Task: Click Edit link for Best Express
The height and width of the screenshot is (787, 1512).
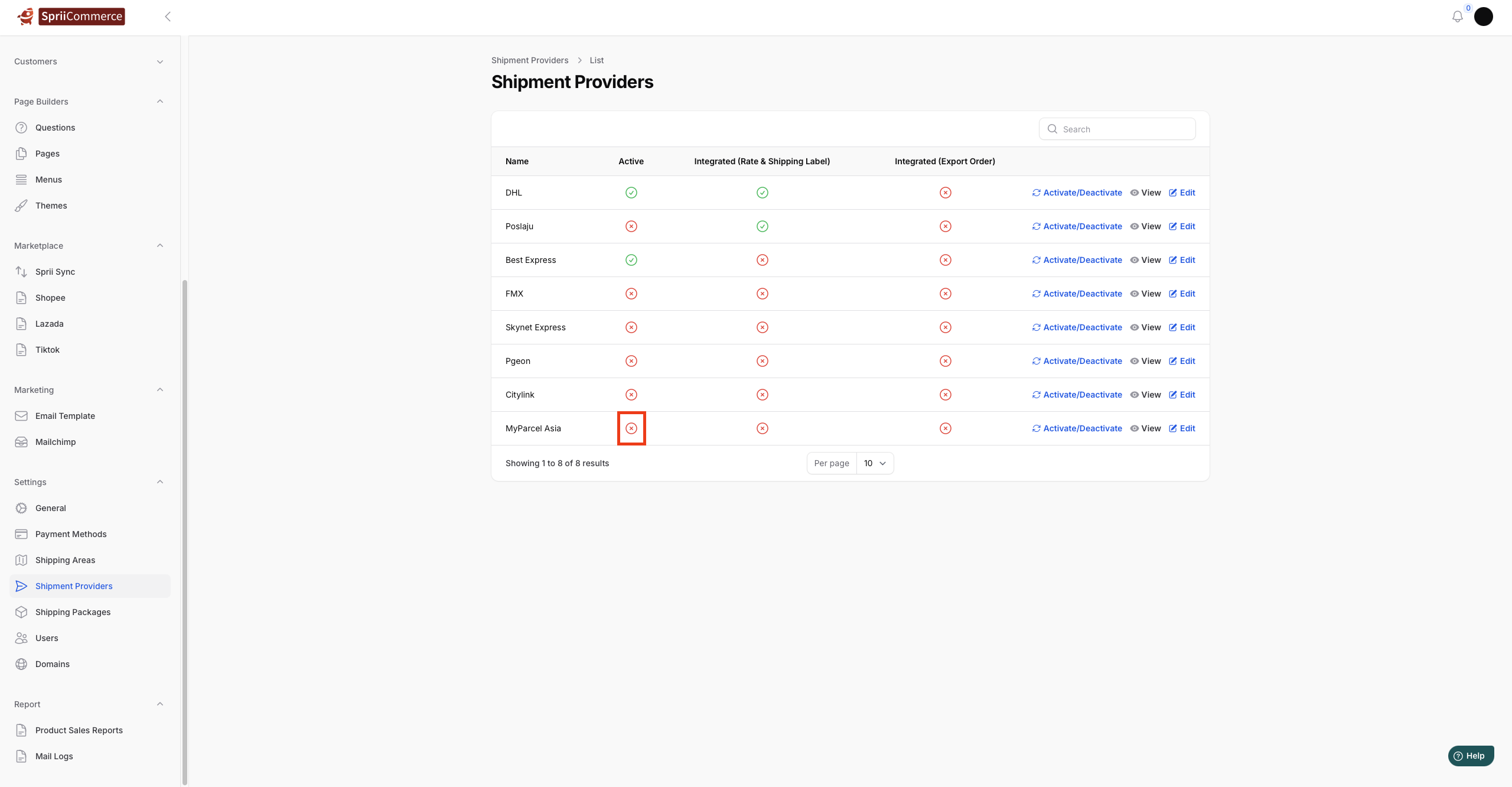Action: click(1182, 260)
